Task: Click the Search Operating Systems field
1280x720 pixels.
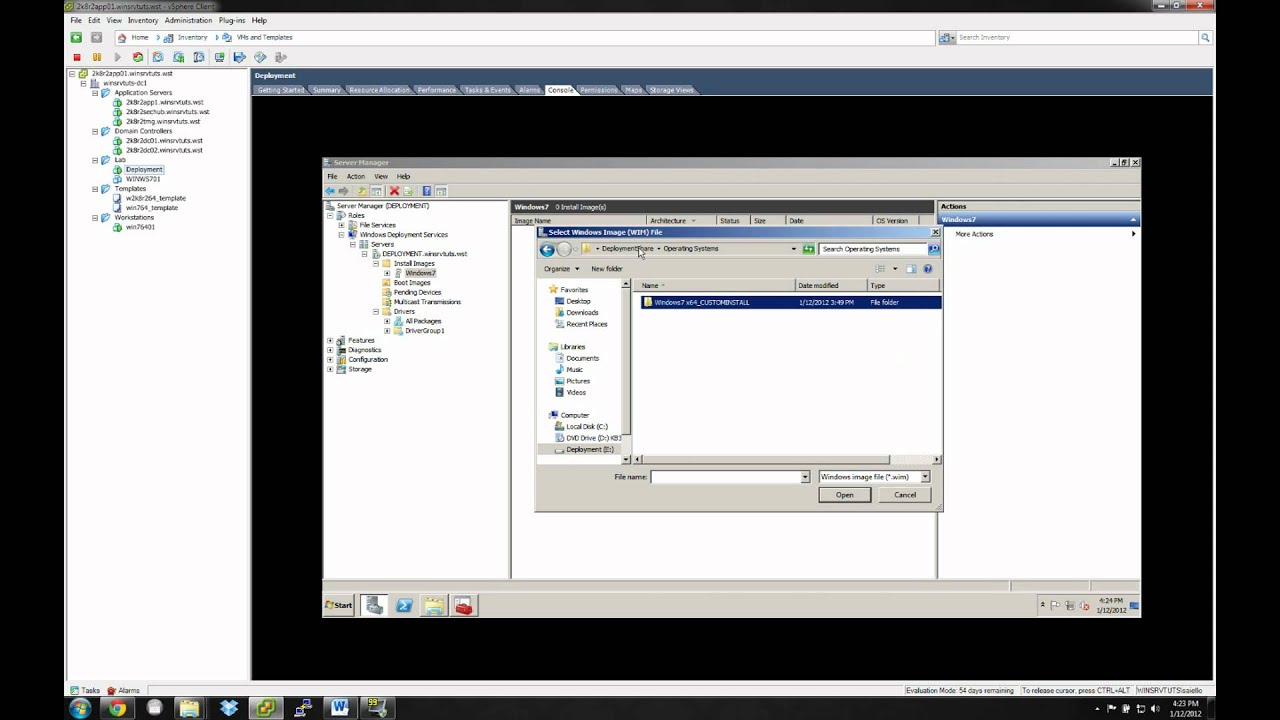Action: pos(873,249)
